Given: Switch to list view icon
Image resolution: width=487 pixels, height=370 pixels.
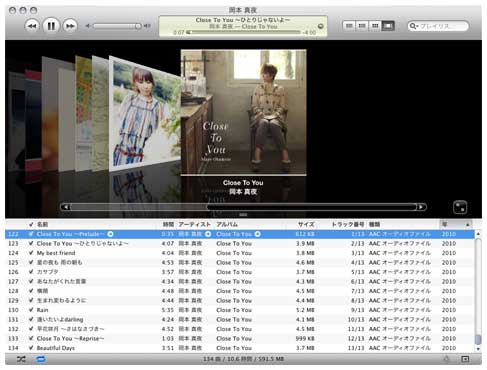Looking at the screenshot, I should (349, 26).
